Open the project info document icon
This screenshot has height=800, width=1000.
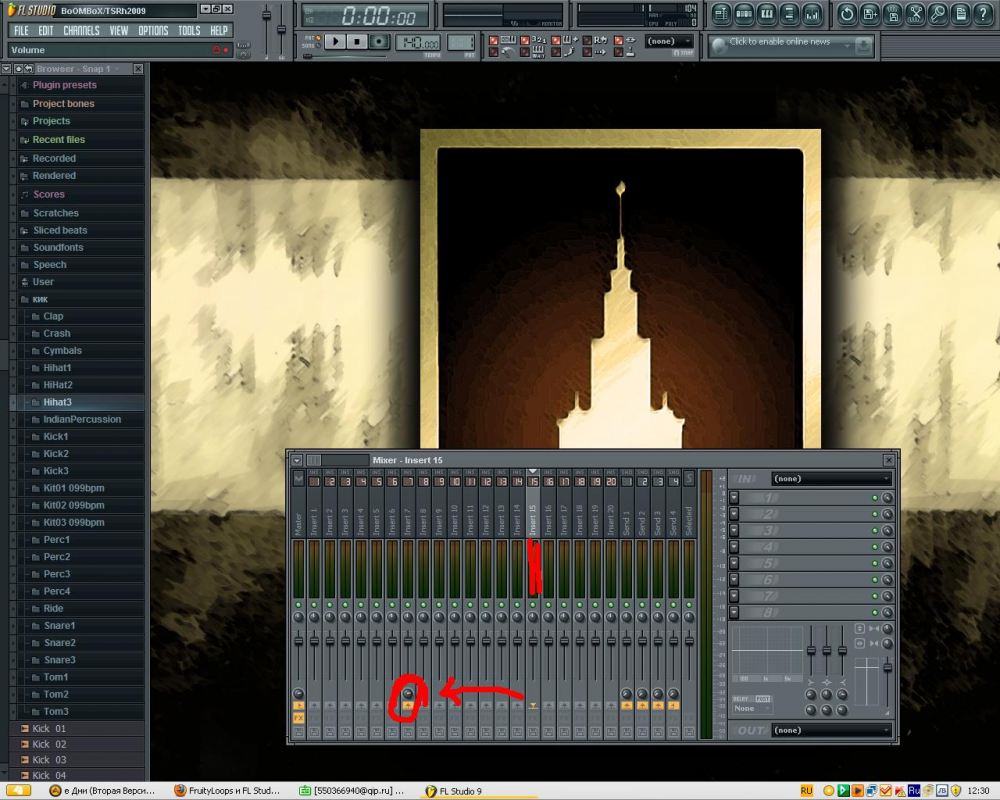pyautogui.click(x=960, y=14)
